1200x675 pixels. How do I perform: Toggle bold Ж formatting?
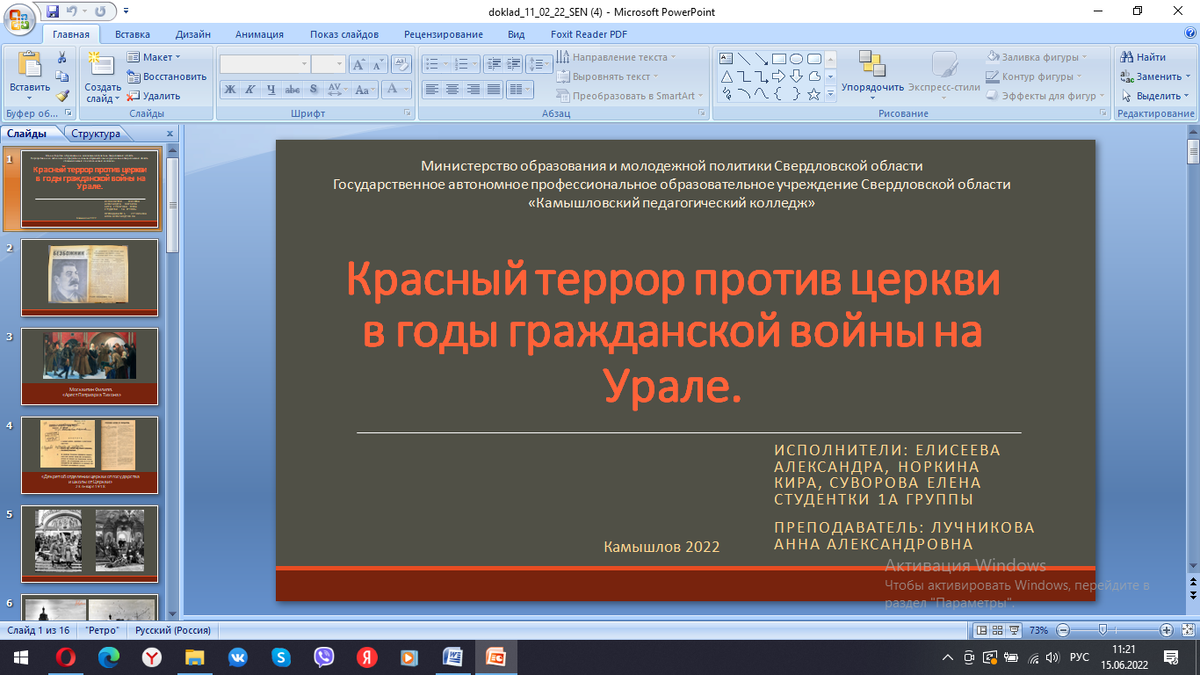229,89
